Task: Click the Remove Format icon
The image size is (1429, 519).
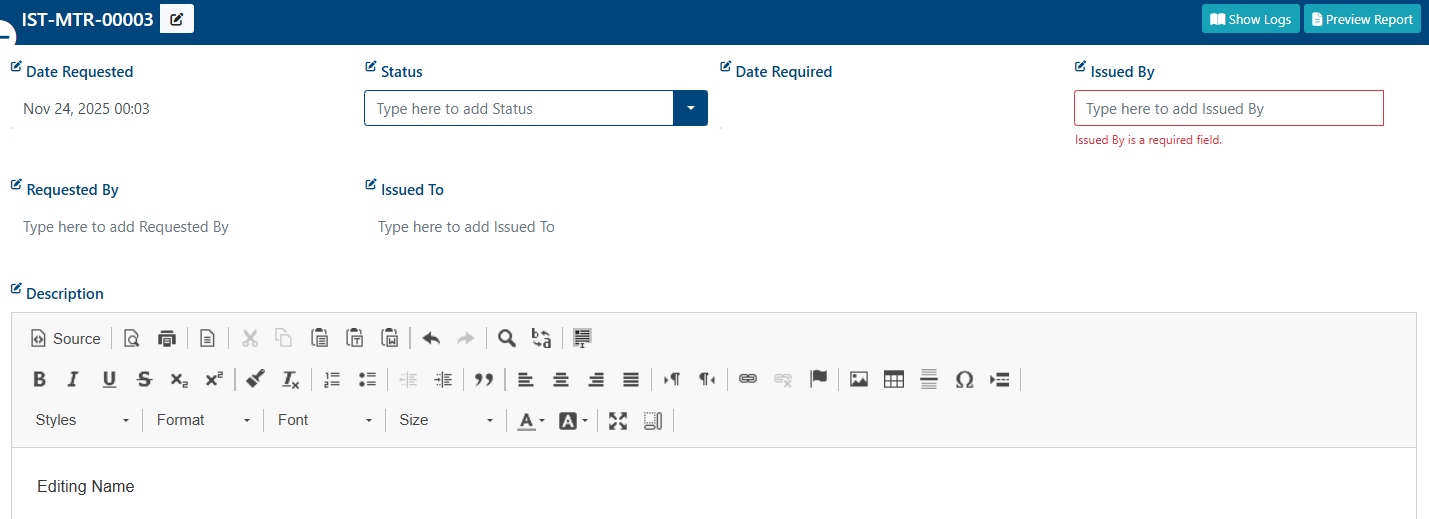Action: pos(290,380)
